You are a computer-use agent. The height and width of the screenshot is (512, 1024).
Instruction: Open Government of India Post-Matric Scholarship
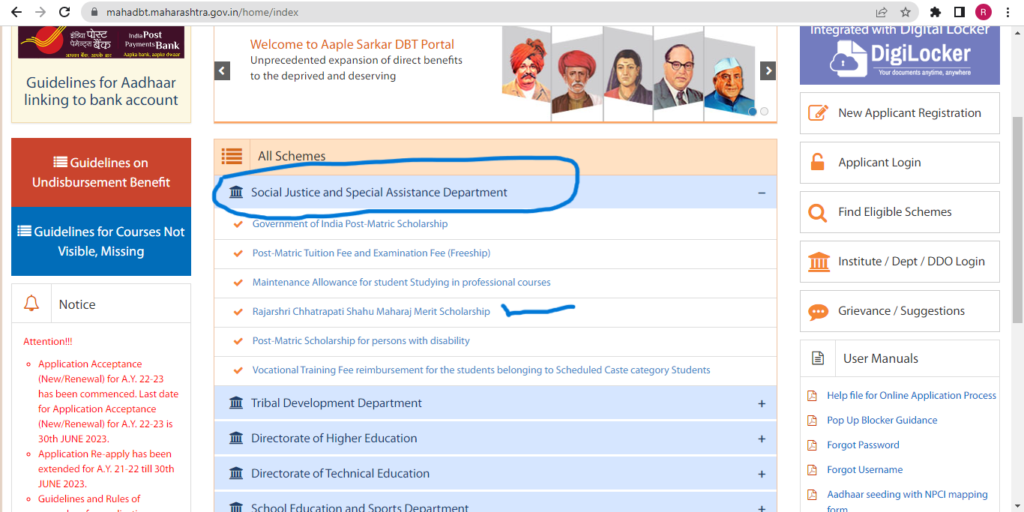coord(350,224)
